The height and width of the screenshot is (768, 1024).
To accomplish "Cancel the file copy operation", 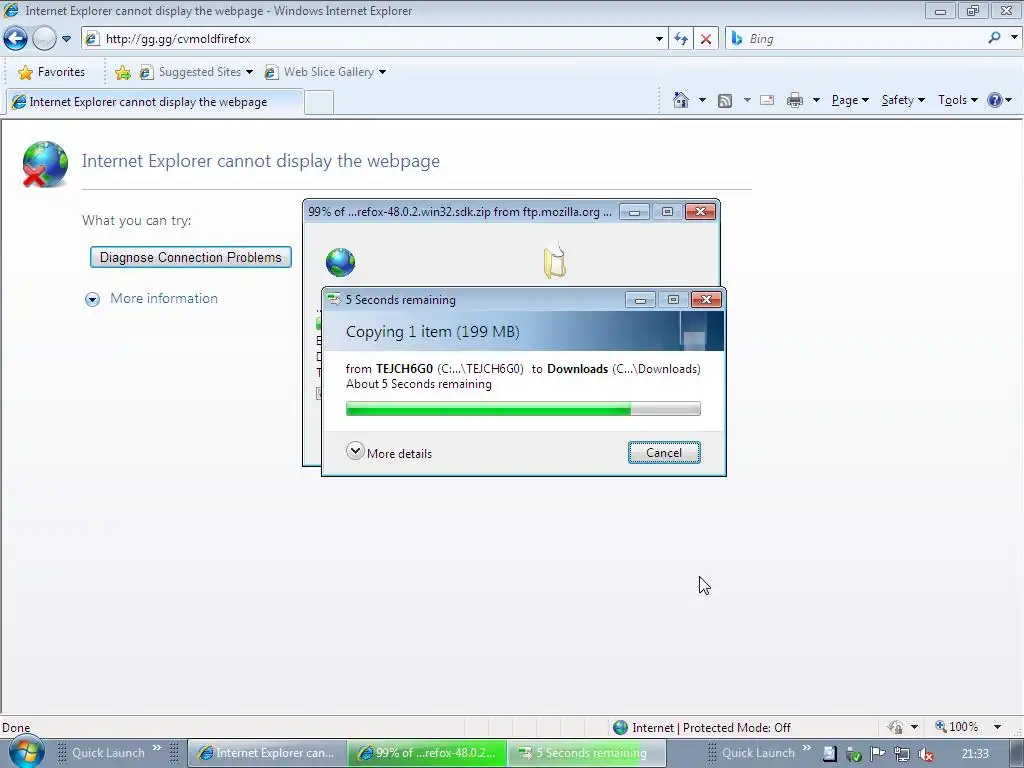I will 664,453.
